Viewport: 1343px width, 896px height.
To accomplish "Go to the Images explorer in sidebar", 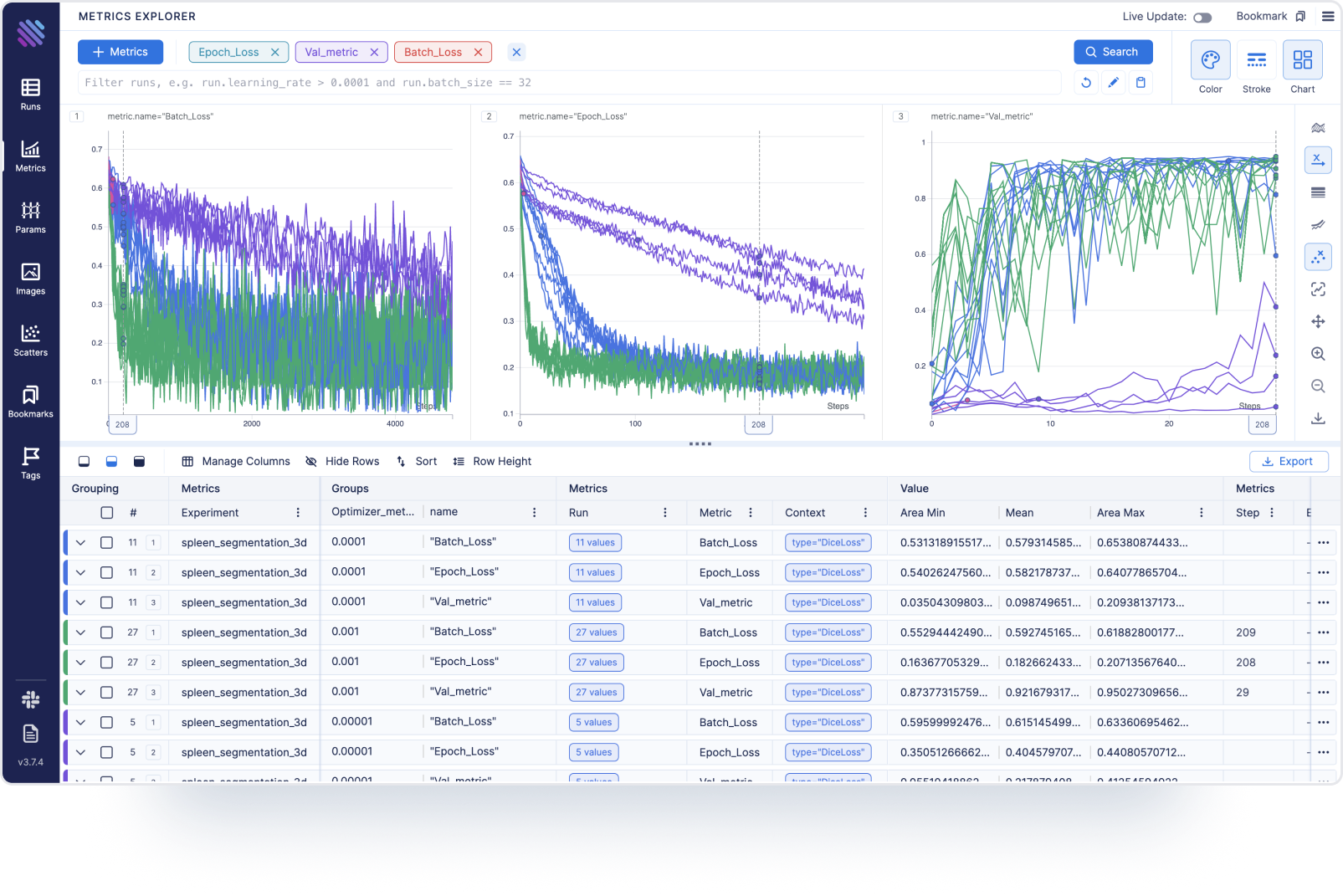I will [x=30, y=279].
